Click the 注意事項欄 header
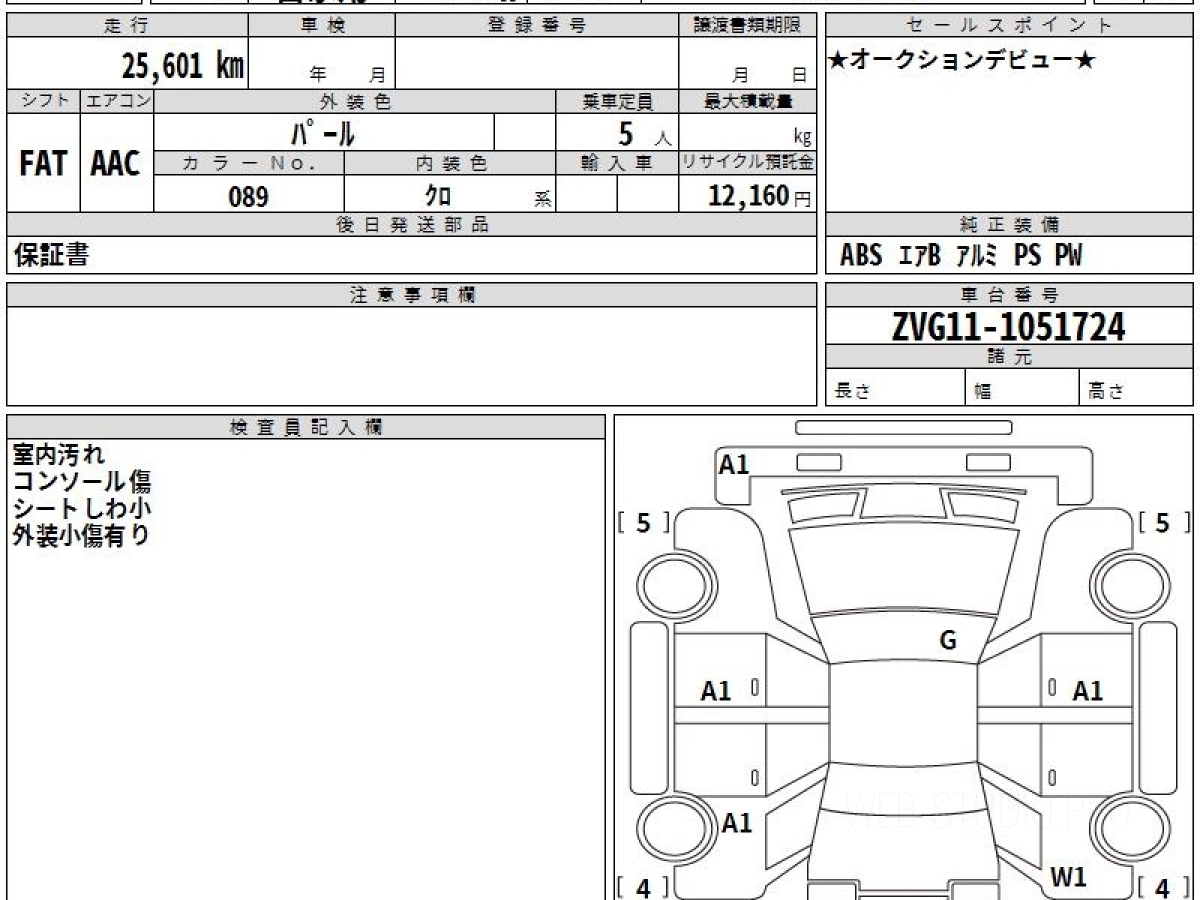 tap(412, 295)
